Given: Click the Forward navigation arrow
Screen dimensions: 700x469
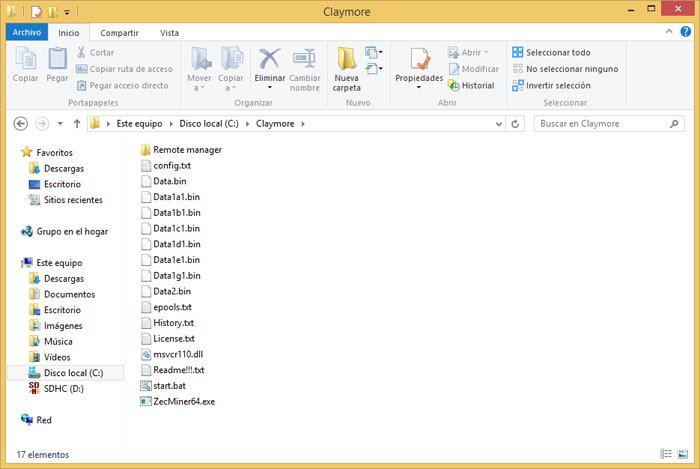Looking at the screenshot, I should click(x=42, y=124).
